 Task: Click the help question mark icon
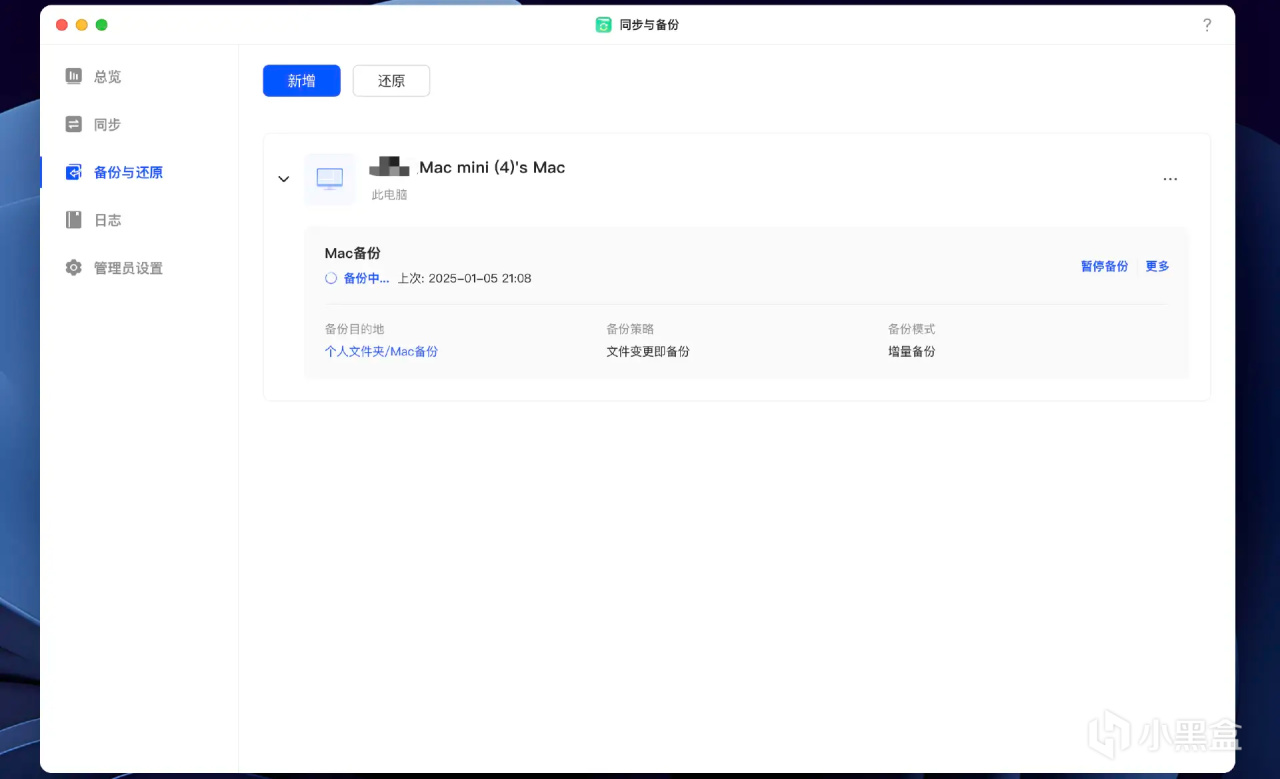tap(1207, 25)
